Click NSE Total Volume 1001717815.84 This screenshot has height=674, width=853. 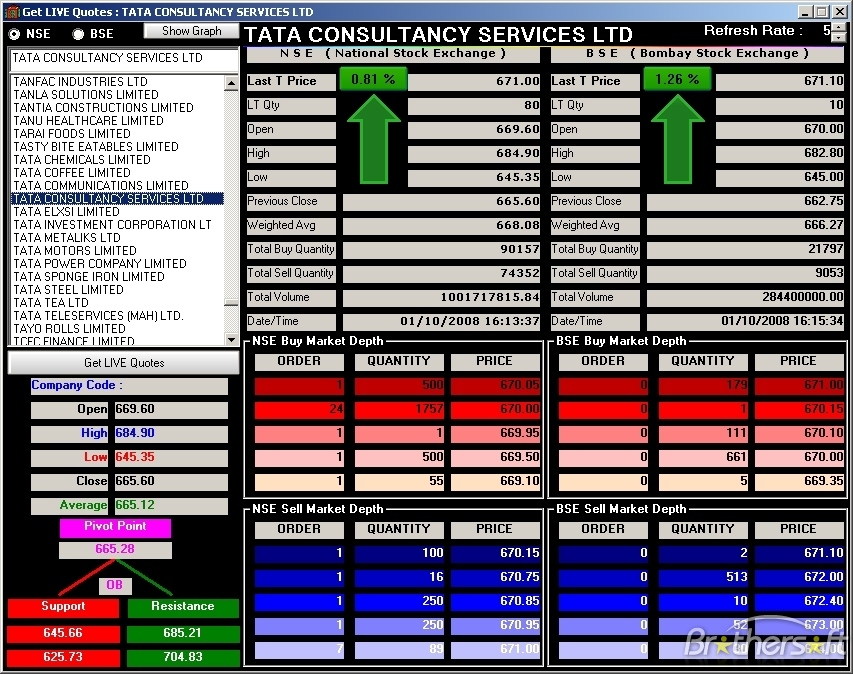coord(441,298)
